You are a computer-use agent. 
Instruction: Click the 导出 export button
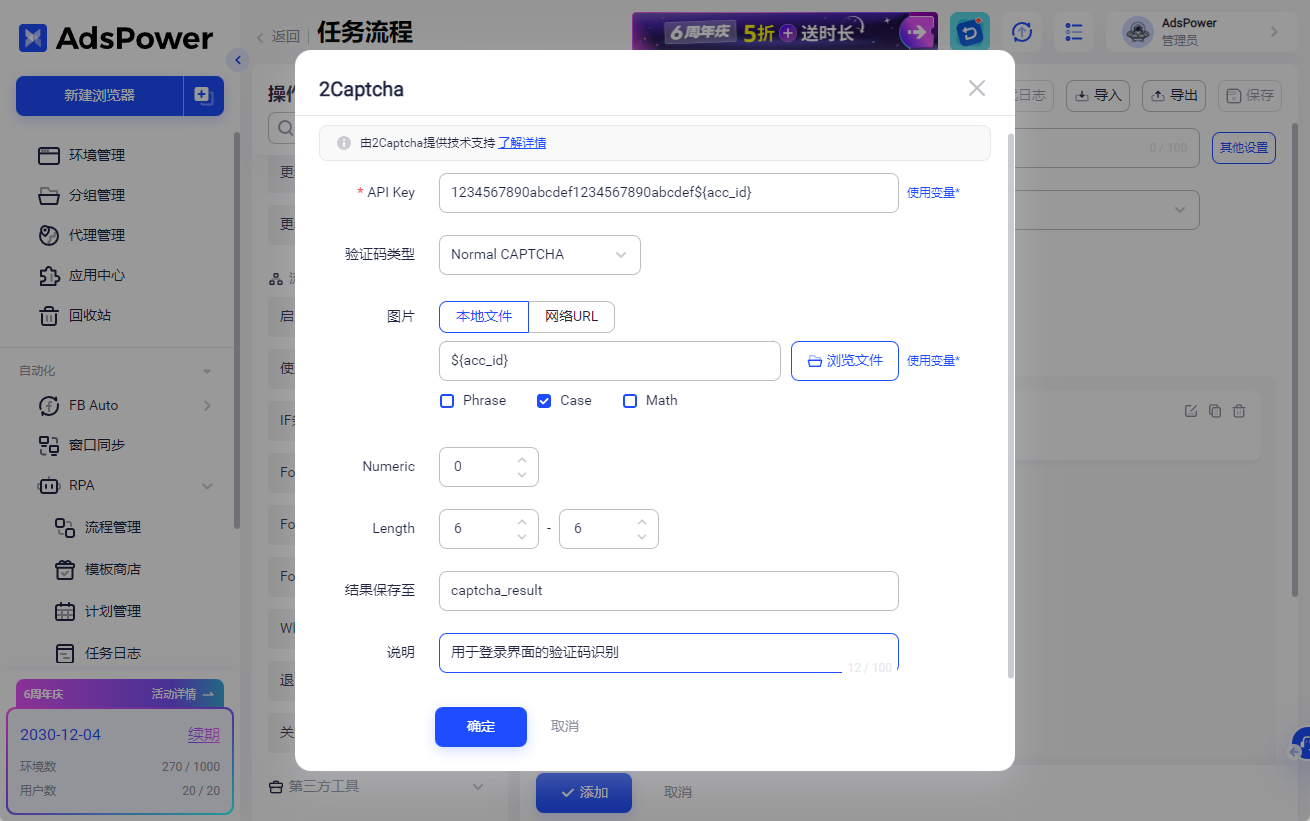click(x=1174, y=96)
